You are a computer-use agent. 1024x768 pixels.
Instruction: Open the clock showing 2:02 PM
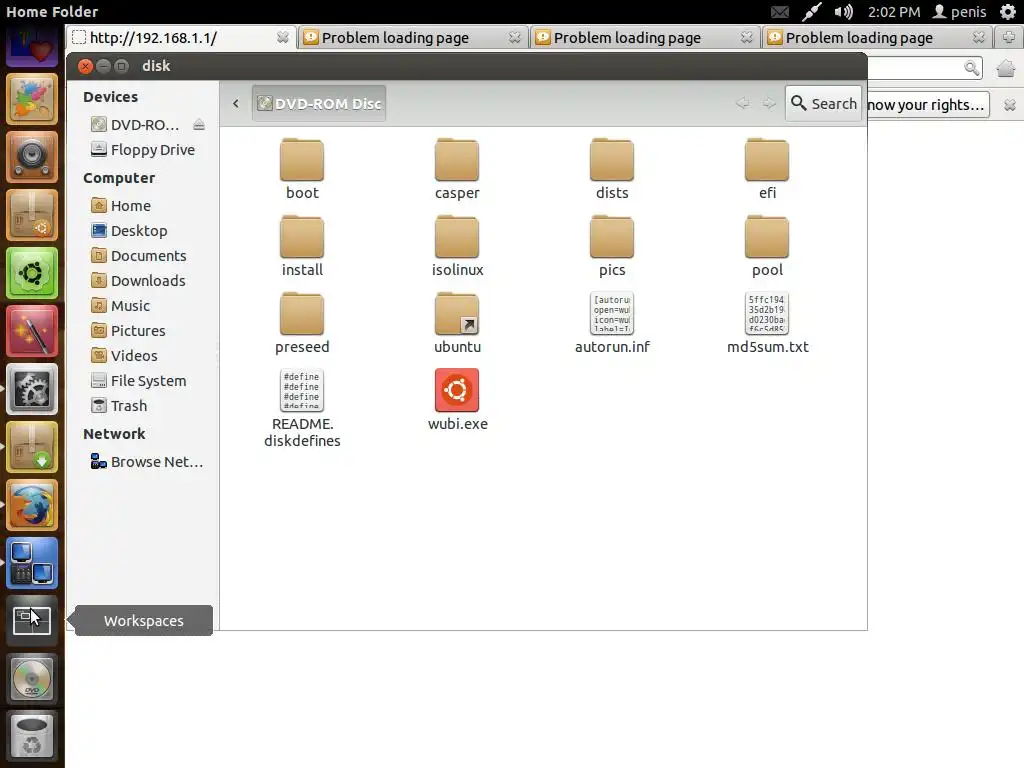point(893,12)
